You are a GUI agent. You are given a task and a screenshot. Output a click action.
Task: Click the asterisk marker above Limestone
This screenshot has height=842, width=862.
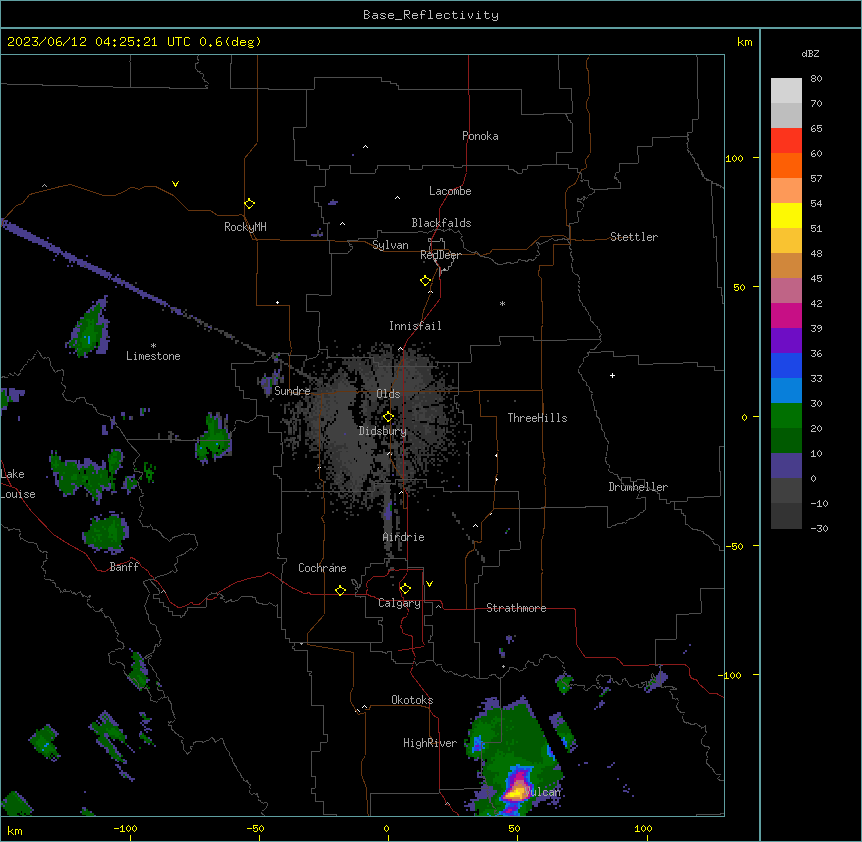tap(153, 346)
